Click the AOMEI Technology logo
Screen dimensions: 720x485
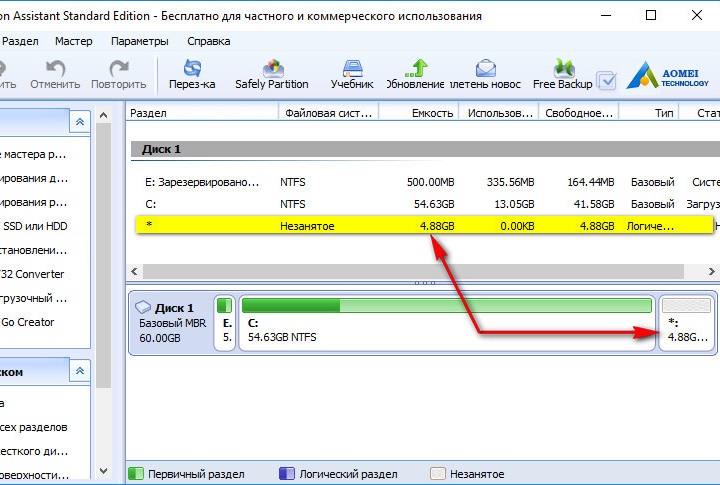tap(667, 75)
